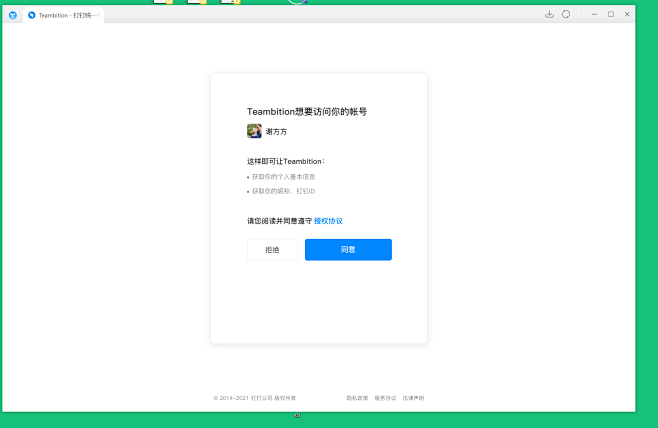Select the Teambition browser tab
This screenshot has width=658, height=428.
[64, 15]
